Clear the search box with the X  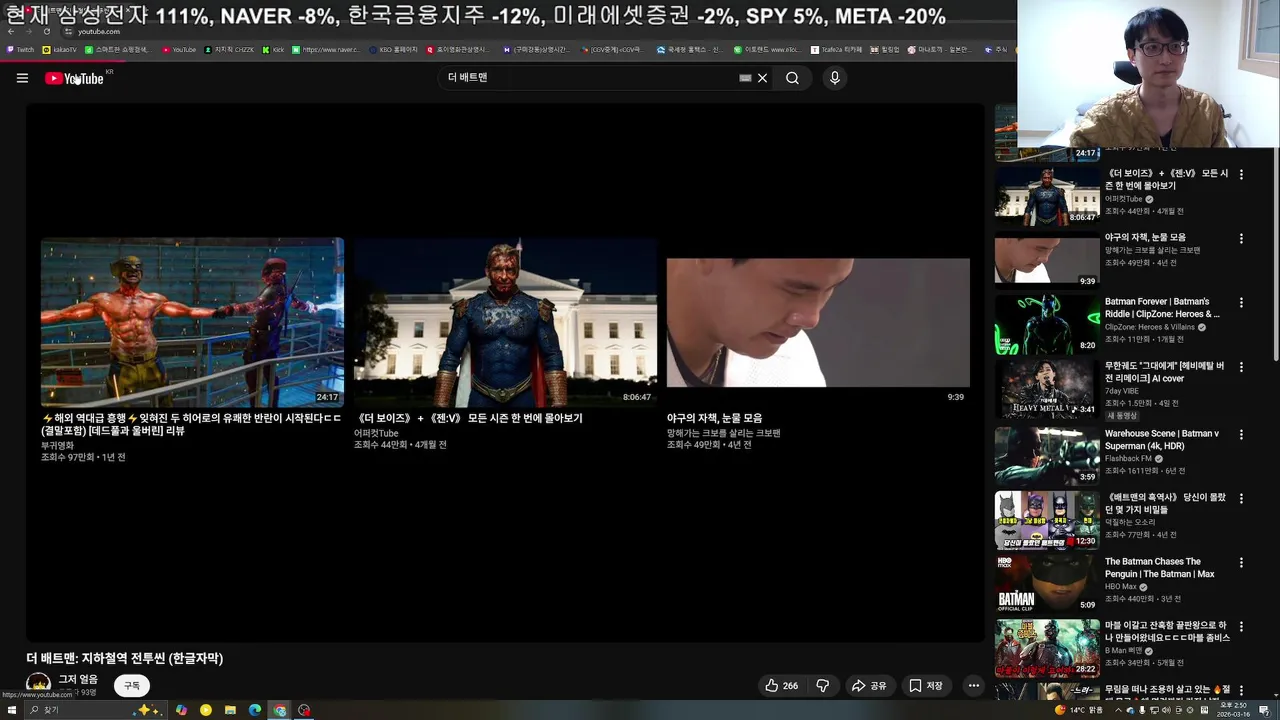point(762,78)
